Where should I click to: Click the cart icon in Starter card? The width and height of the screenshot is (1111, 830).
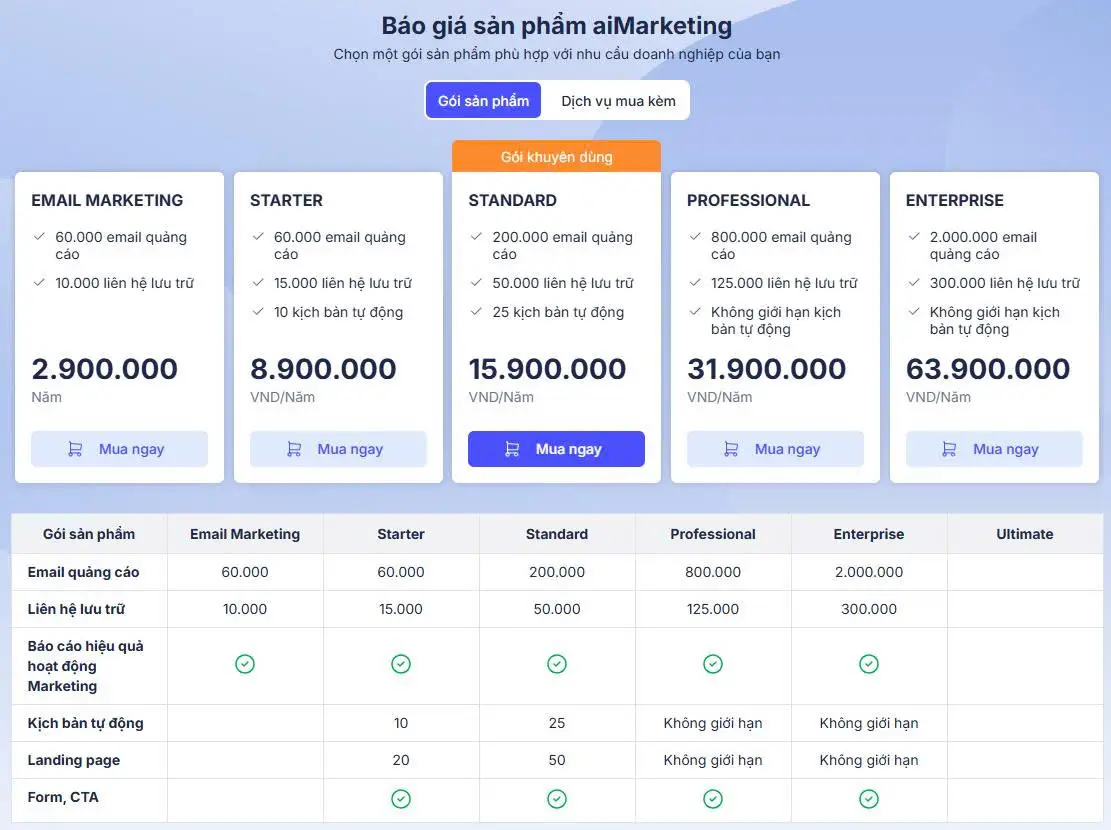pos(294,449)
